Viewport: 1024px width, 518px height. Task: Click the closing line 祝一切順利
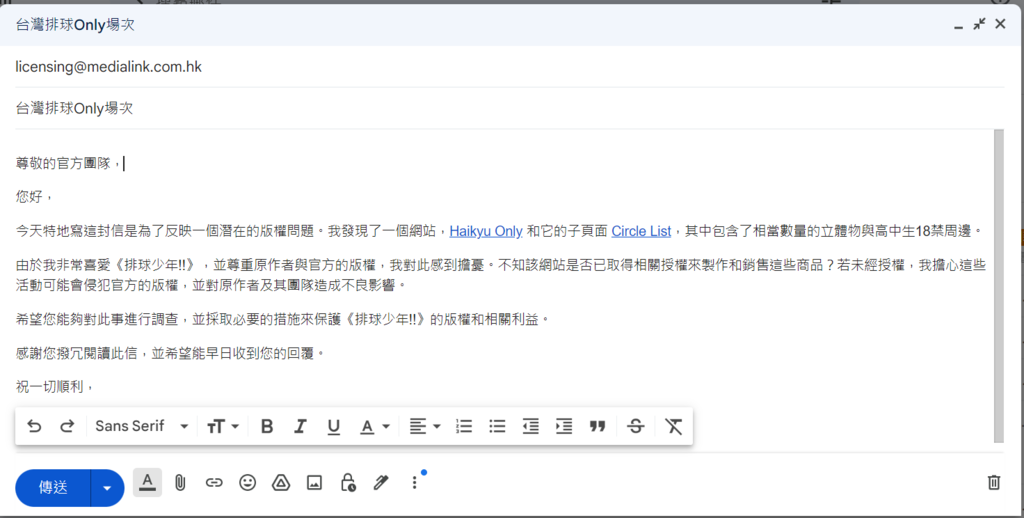pos(55,387)
